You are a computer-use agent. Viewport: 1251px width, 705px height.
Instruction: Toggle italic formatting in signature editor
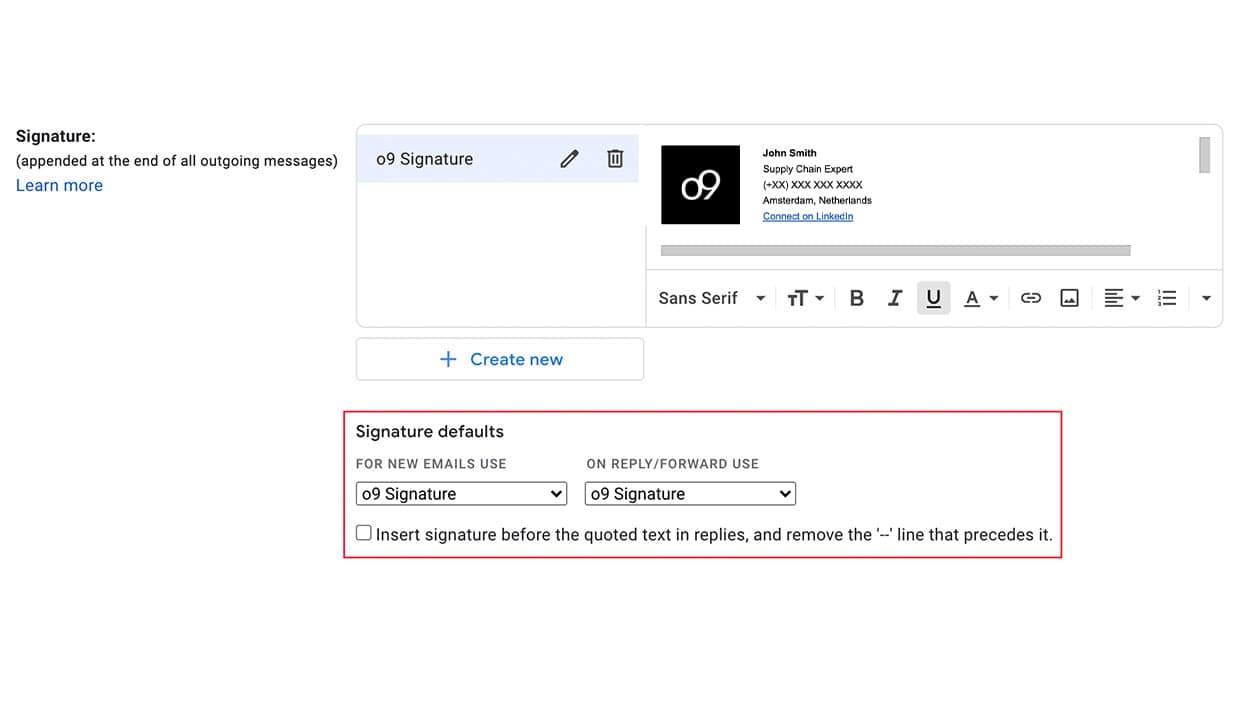point(895,298)
